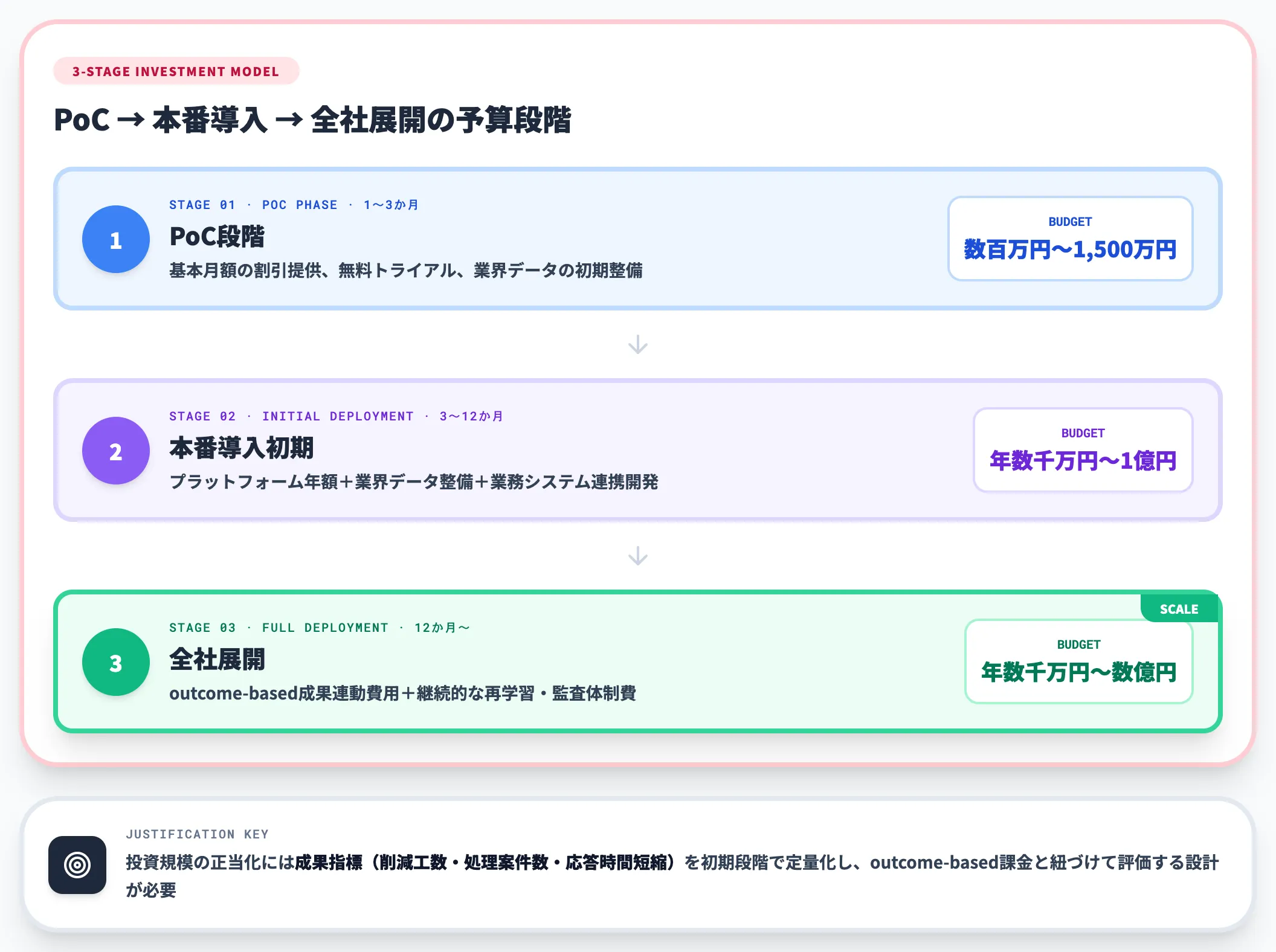This screenshot has height=952, width=1276.
Task: Click BUDGET label in the Stage 03 box
Action: pos(1078,645)
